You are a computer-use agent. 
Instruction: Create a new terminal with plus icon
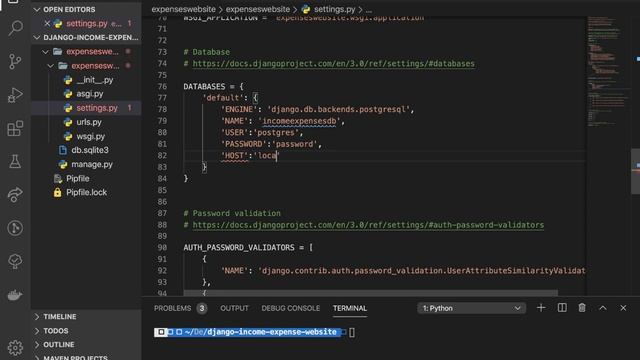(541, 308)
